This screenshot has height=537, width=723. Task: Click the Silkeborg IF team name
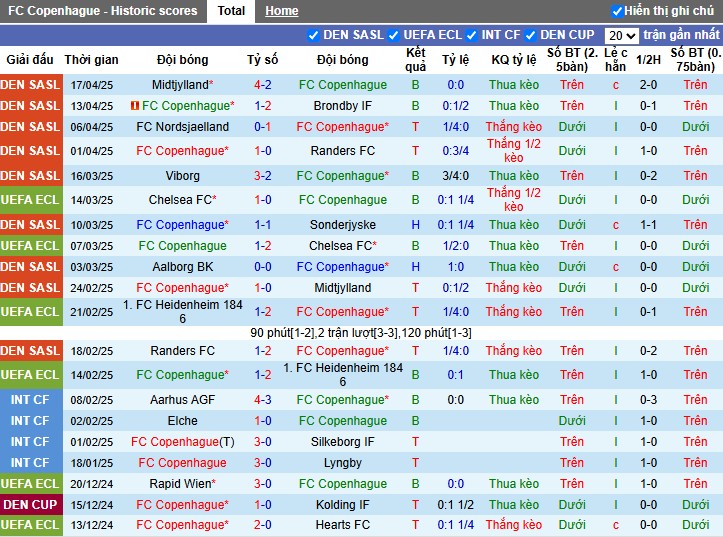point(343,442)
